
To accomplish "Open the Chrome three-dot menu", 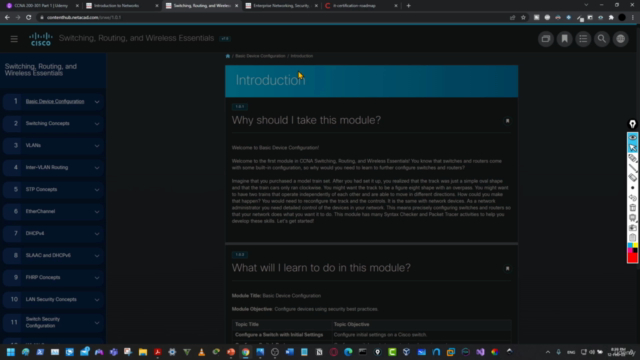I will point(633,18).
